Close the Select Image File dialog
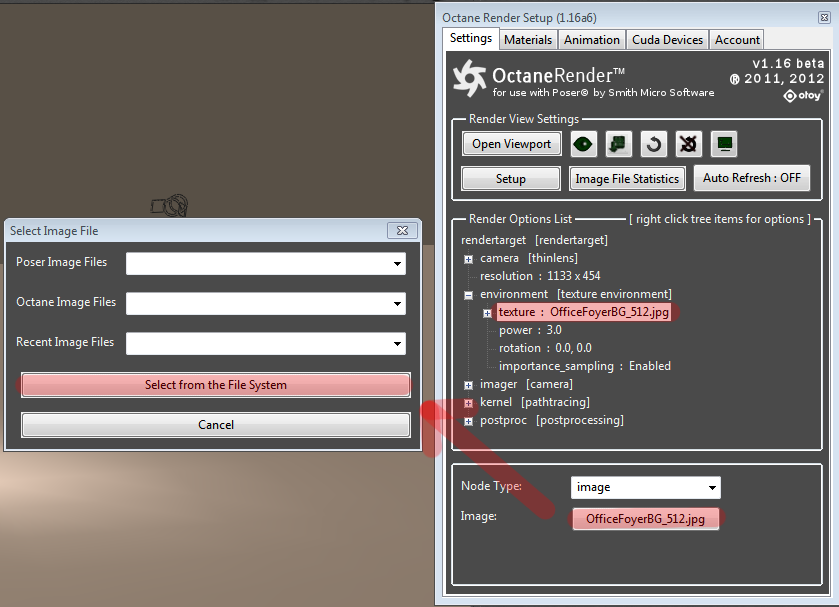The image size is (839, 607). 402,231
